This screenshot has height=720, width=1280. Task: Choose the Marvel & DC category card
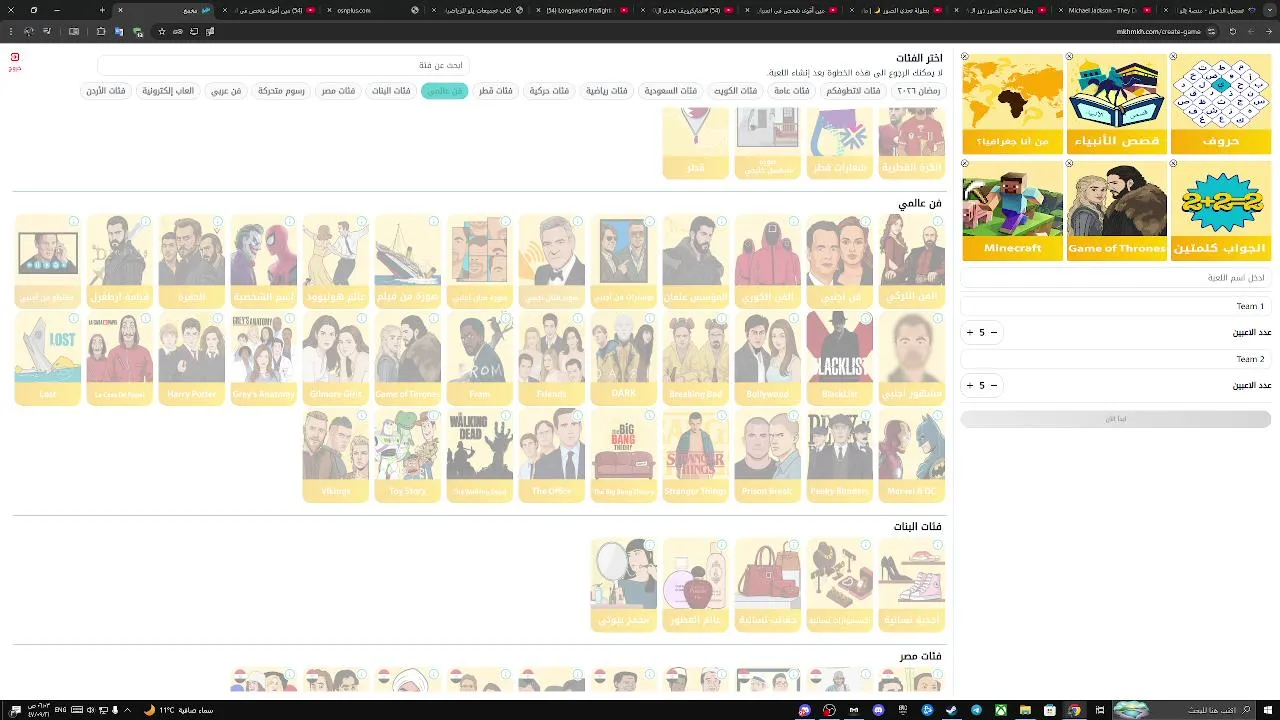point(911,455)
